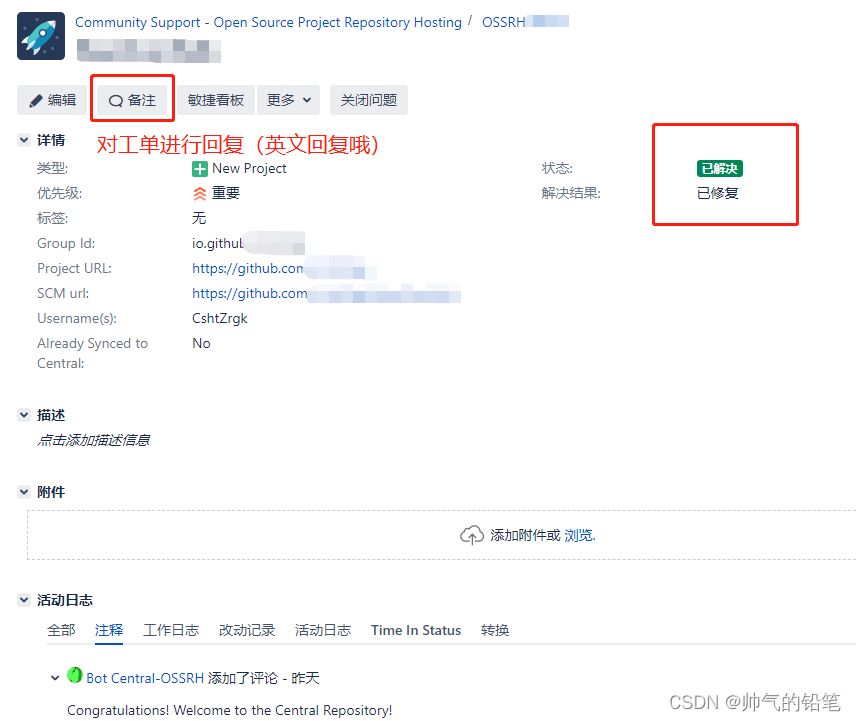Collapse the 描述 description section
This screenshot has height=721, width=856.
tap(24, 415)
